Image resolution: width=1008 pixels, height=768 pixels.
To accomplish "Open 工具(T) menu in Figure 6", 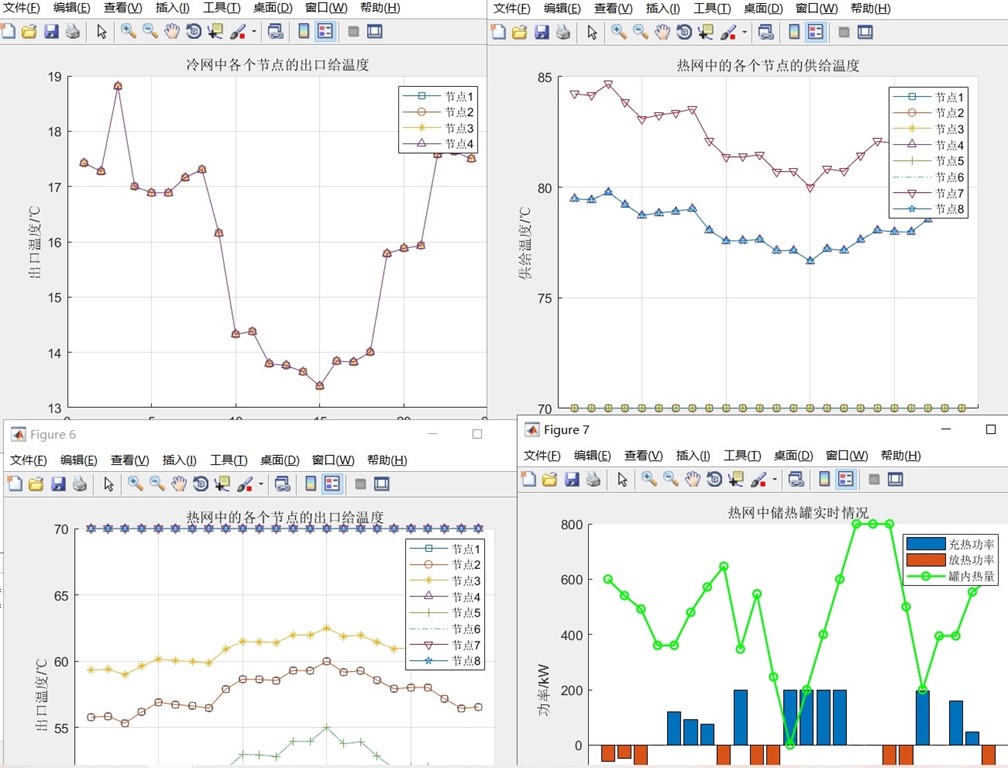I will click(x=228, y=460).
